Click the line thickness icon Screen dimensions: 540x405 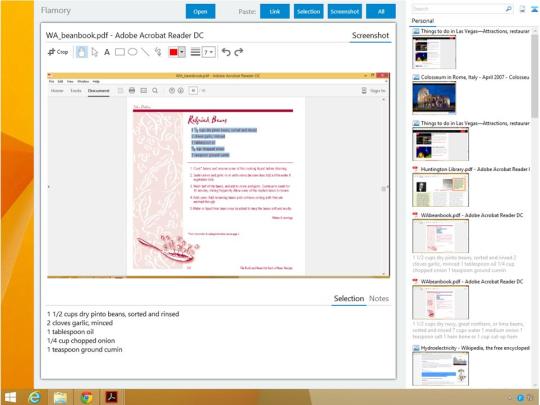[195, 52]
